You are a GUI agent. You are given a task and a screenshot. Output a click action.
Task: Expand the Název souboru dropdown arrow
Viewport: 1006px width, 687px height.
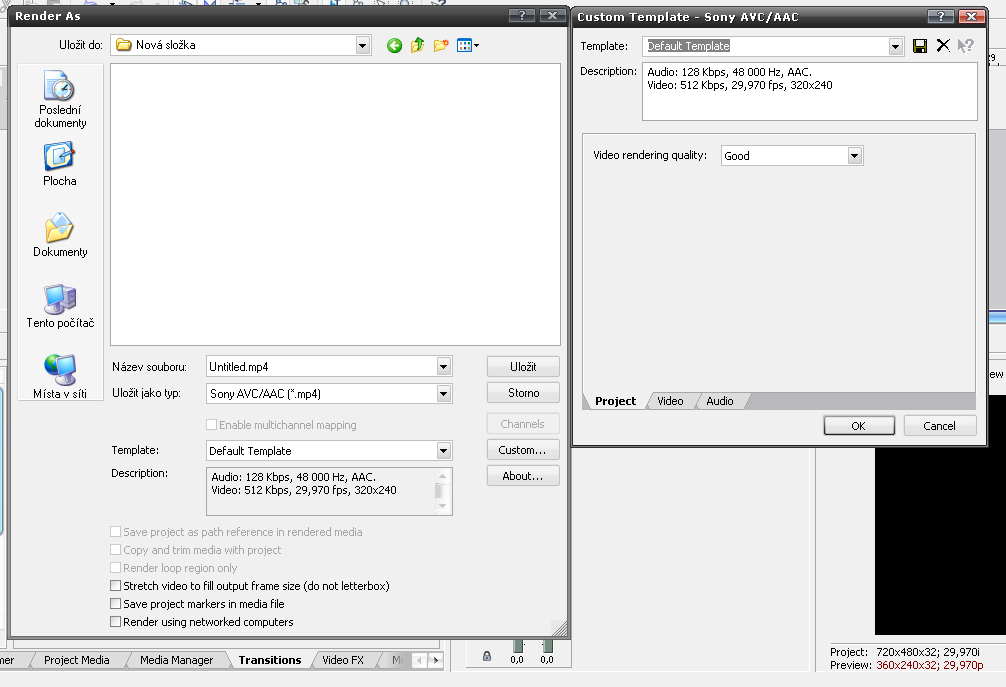click(x=443, y=367)
